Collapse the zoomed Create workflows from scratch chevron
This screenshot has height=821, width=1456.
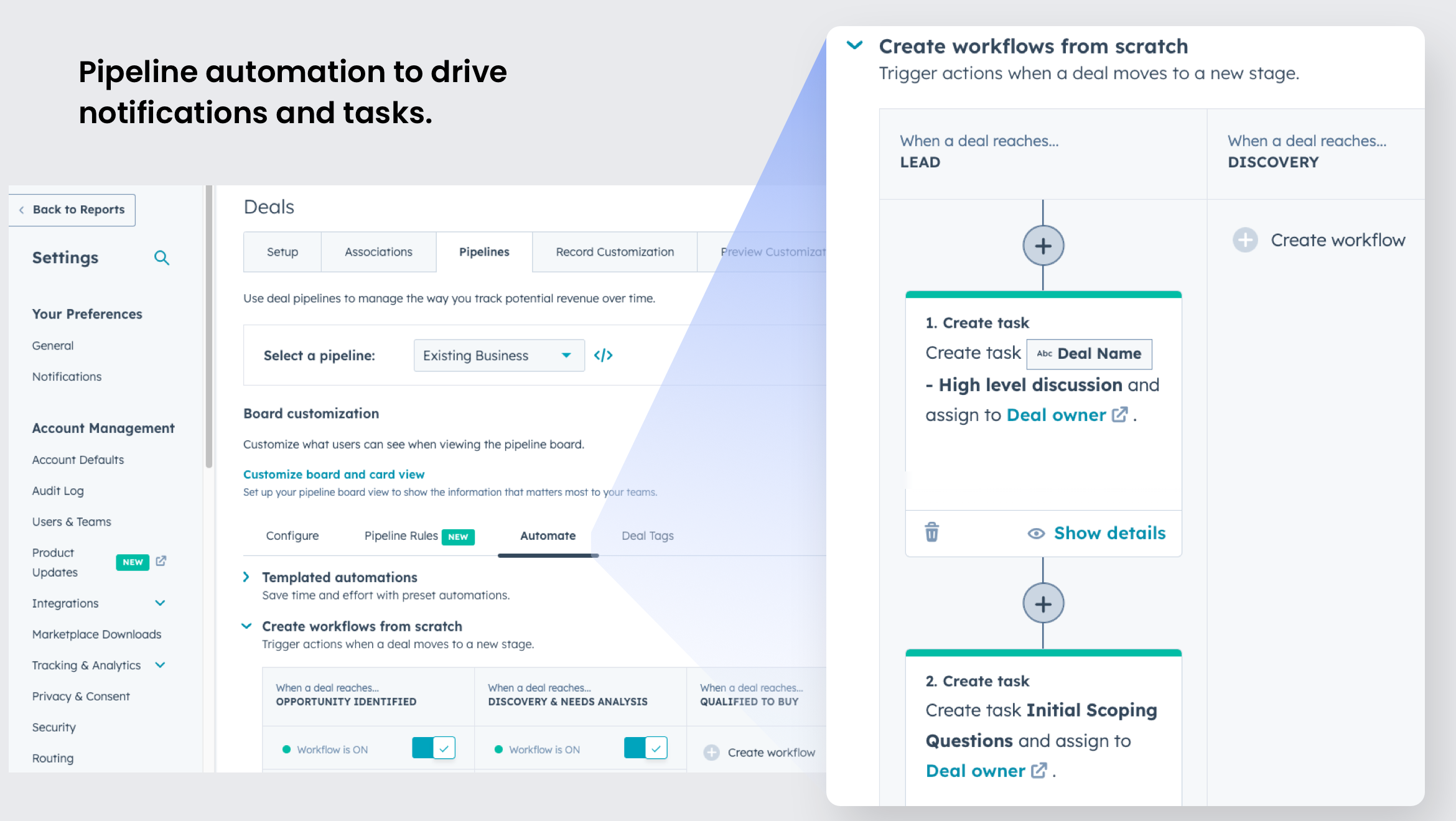855,45
